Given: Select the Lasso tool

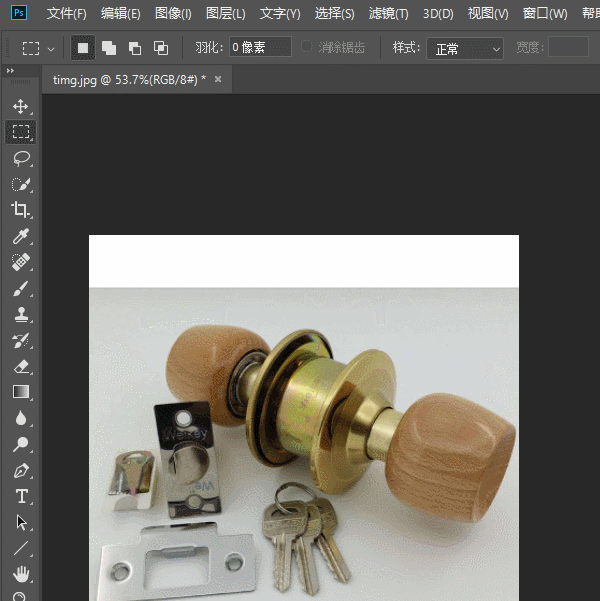Looking at the screenshot, I should pos(20,158).
